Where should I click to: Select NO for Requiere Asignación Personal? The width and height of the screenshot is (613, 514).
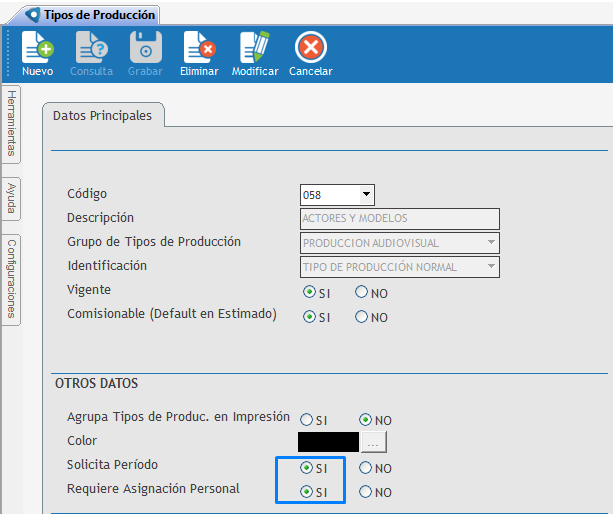[x=365, y=492]
